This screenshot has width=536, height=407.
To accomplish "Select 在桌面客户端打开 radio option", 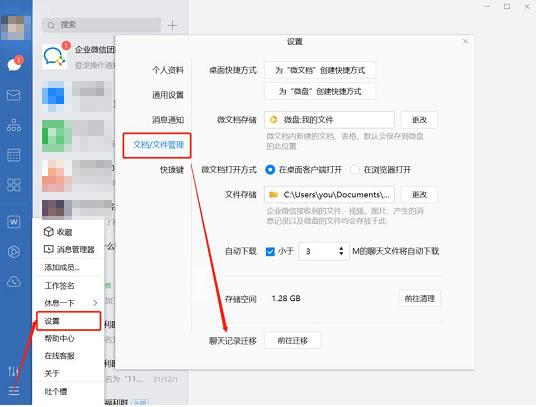I will pyautogui.click(x=270, y=169).
